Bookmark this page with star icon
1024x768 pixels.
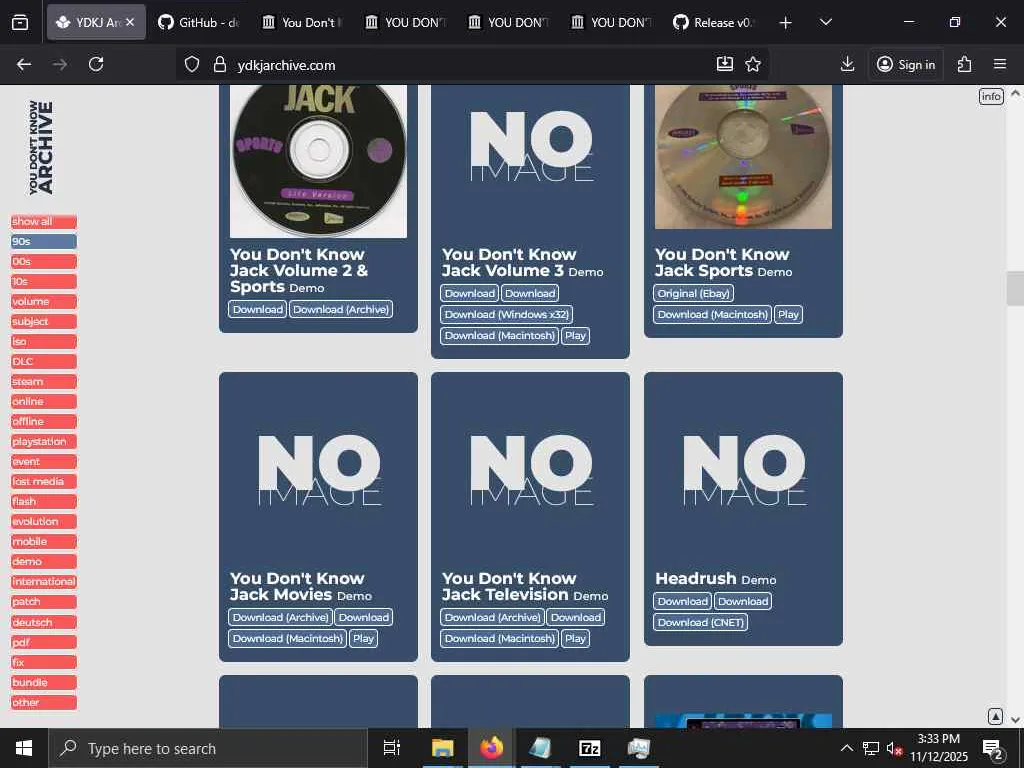753,64
